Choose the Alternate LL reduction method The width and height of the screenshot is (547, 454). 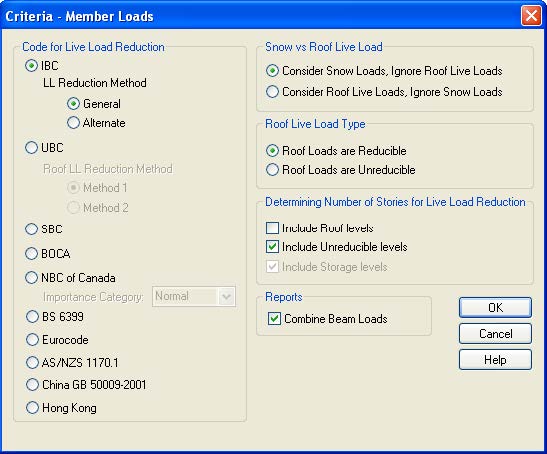73,122
